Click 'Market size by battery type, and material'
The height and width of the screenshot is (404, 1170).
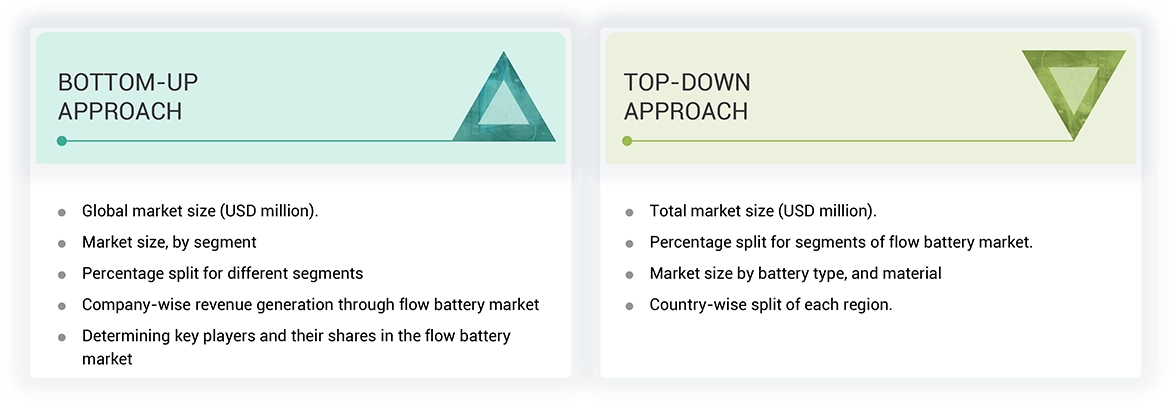click(x=795, y=273)
